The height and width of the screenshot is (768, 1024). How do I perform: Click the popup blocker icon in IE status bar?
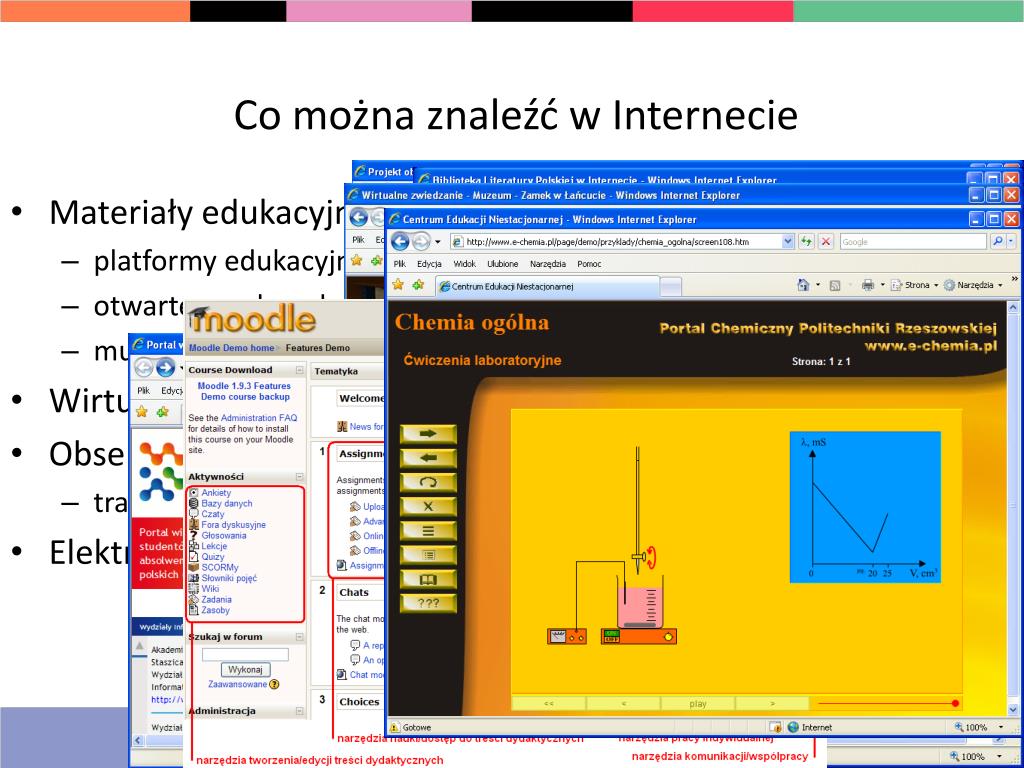775,727
